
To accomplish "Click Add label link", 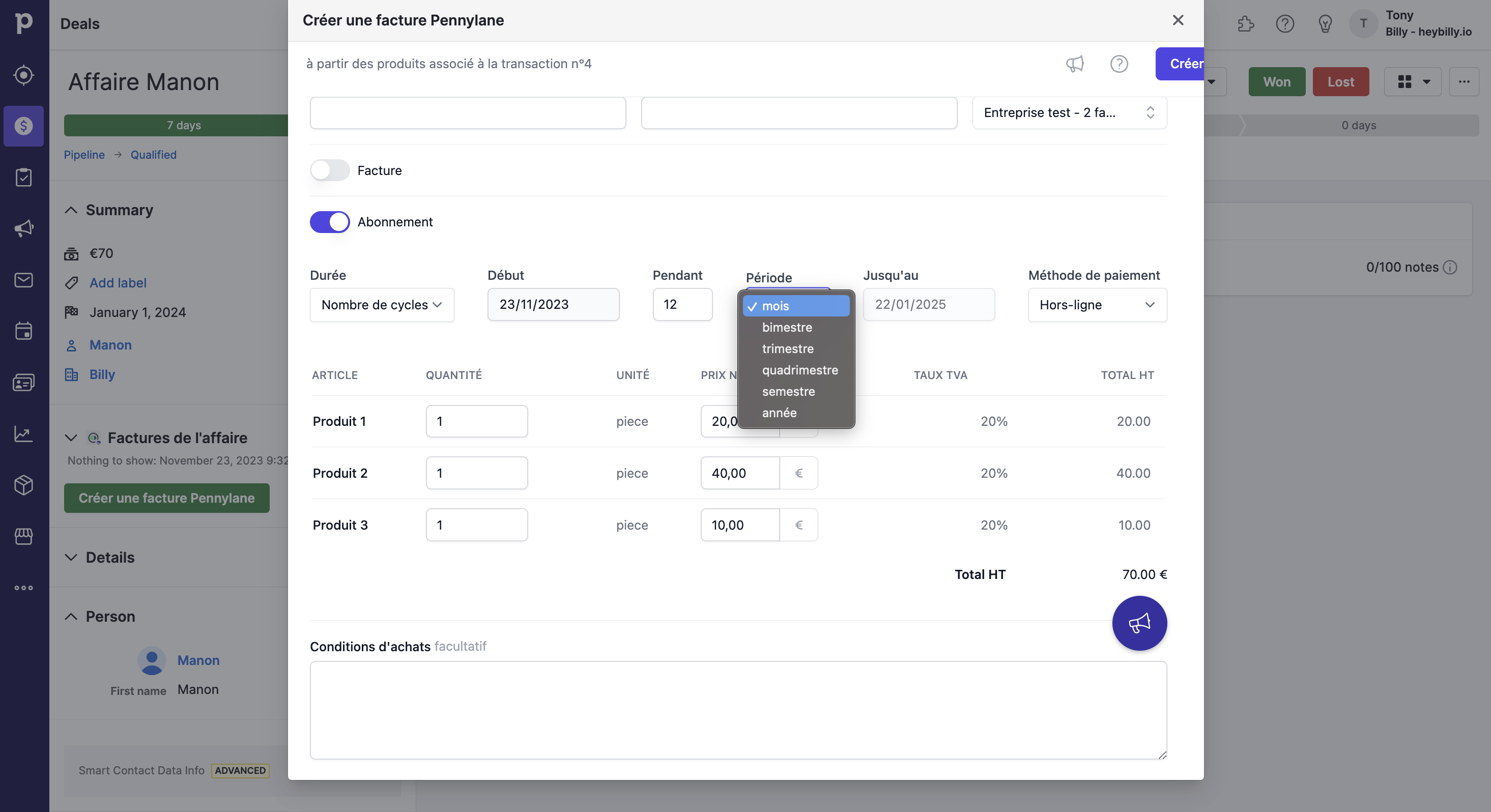I will 118,283.
